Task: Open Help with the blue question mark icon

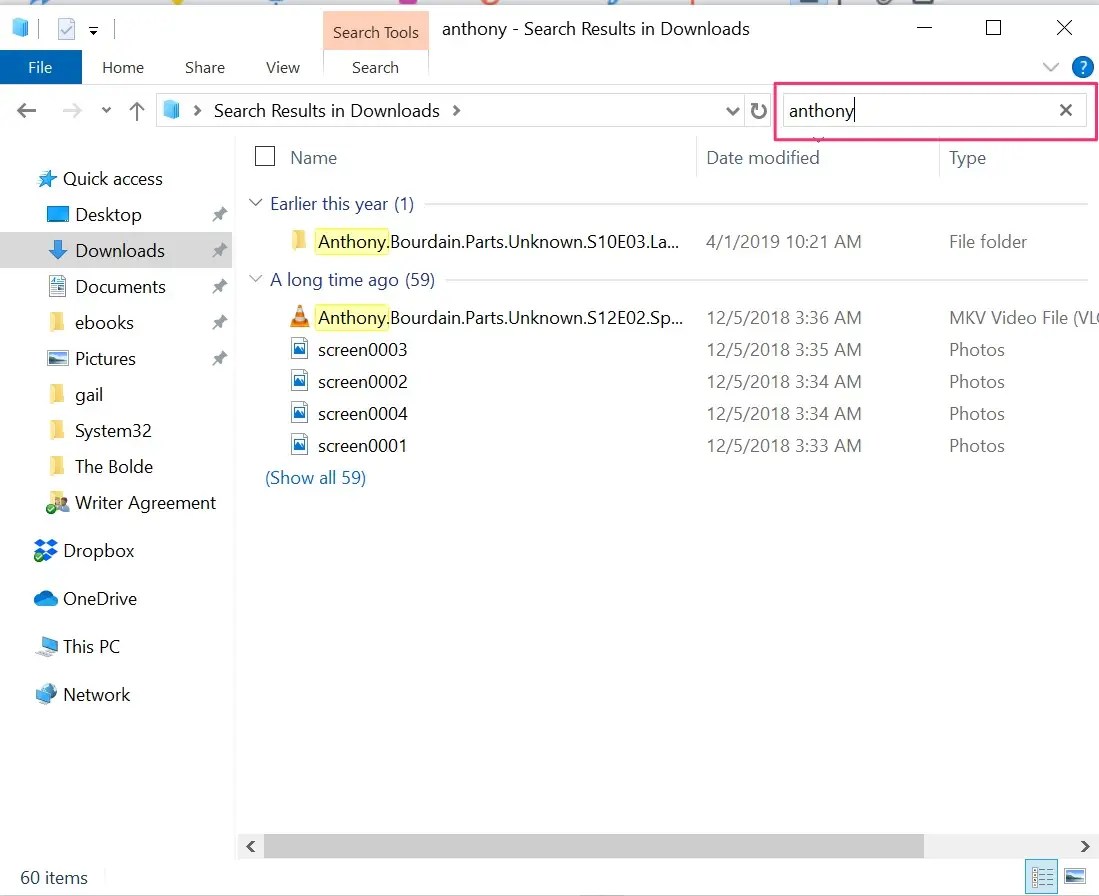Action: tap(1082, 67)
